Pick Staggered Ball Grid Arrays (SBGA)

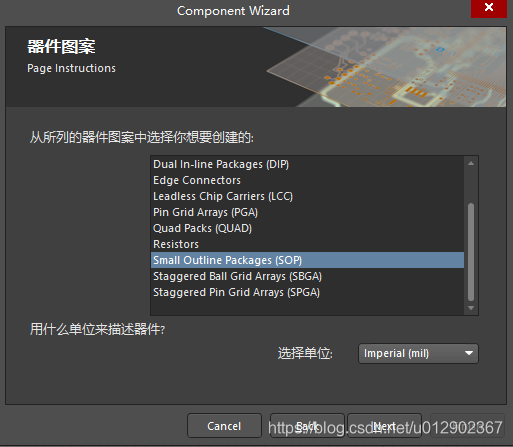pos(307,276)
